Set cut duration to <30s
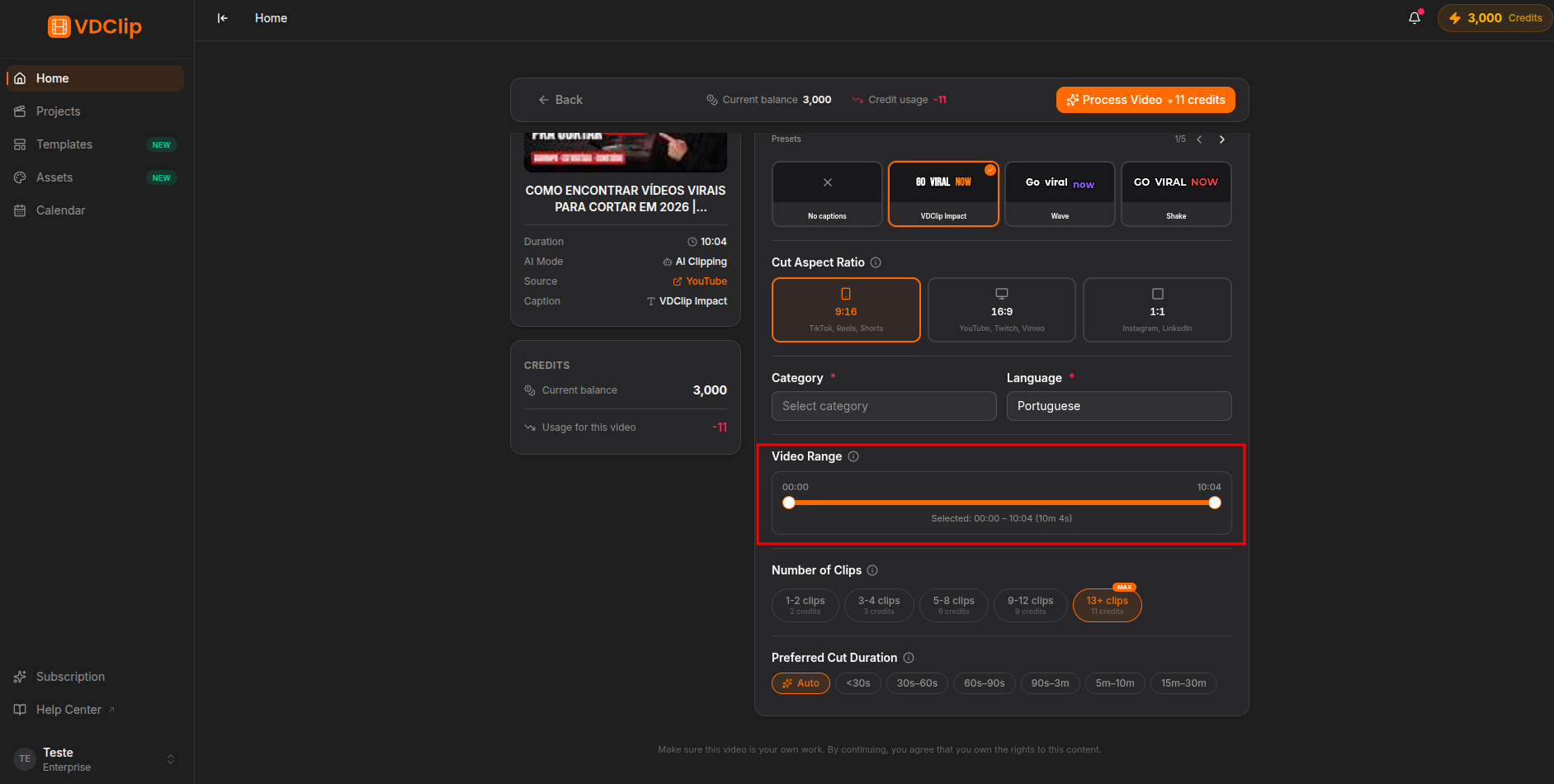The image size is (1554, 784). [858, 683]
